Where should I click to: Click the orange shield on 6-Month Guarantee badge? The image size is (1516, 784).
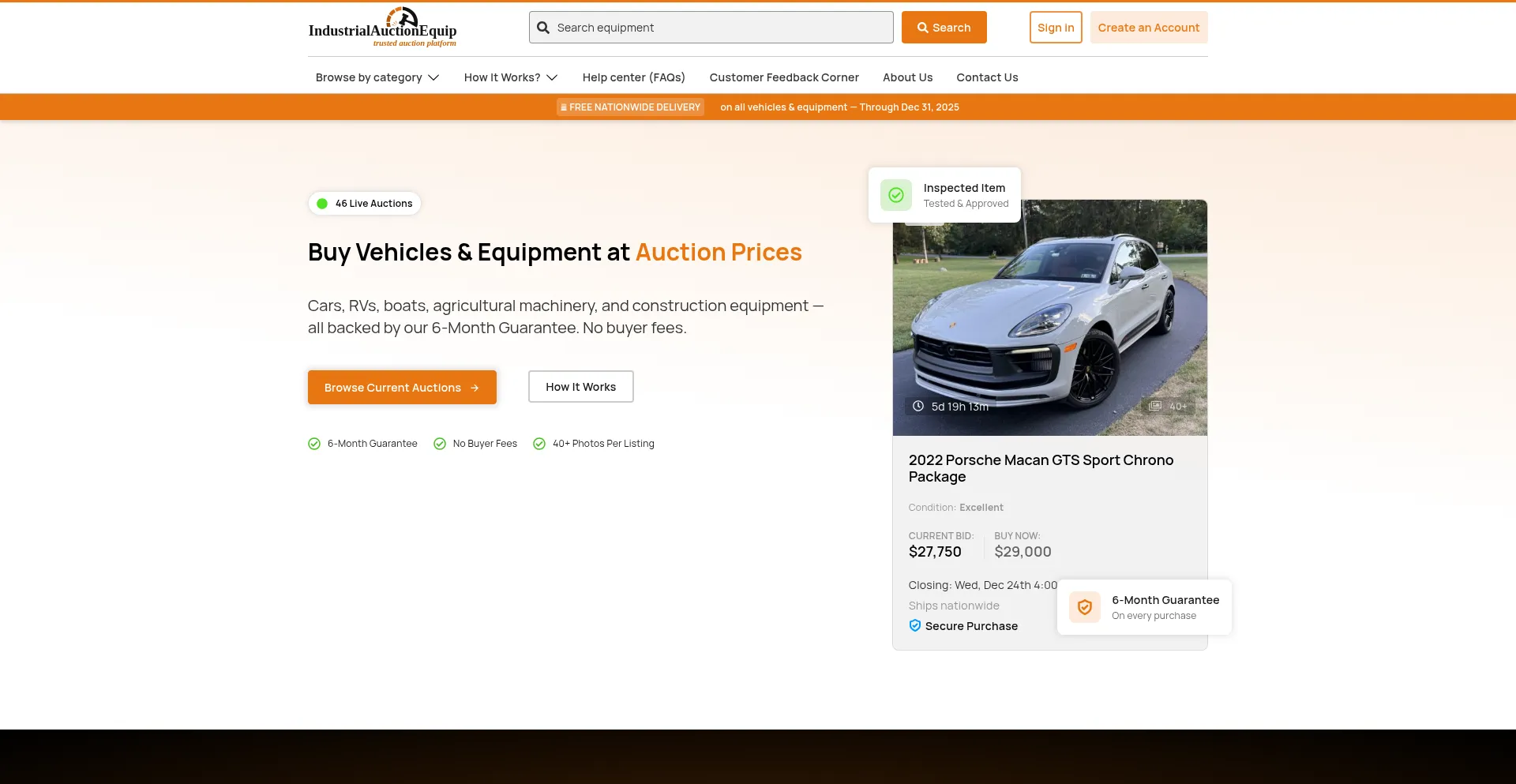point(1084,606)
